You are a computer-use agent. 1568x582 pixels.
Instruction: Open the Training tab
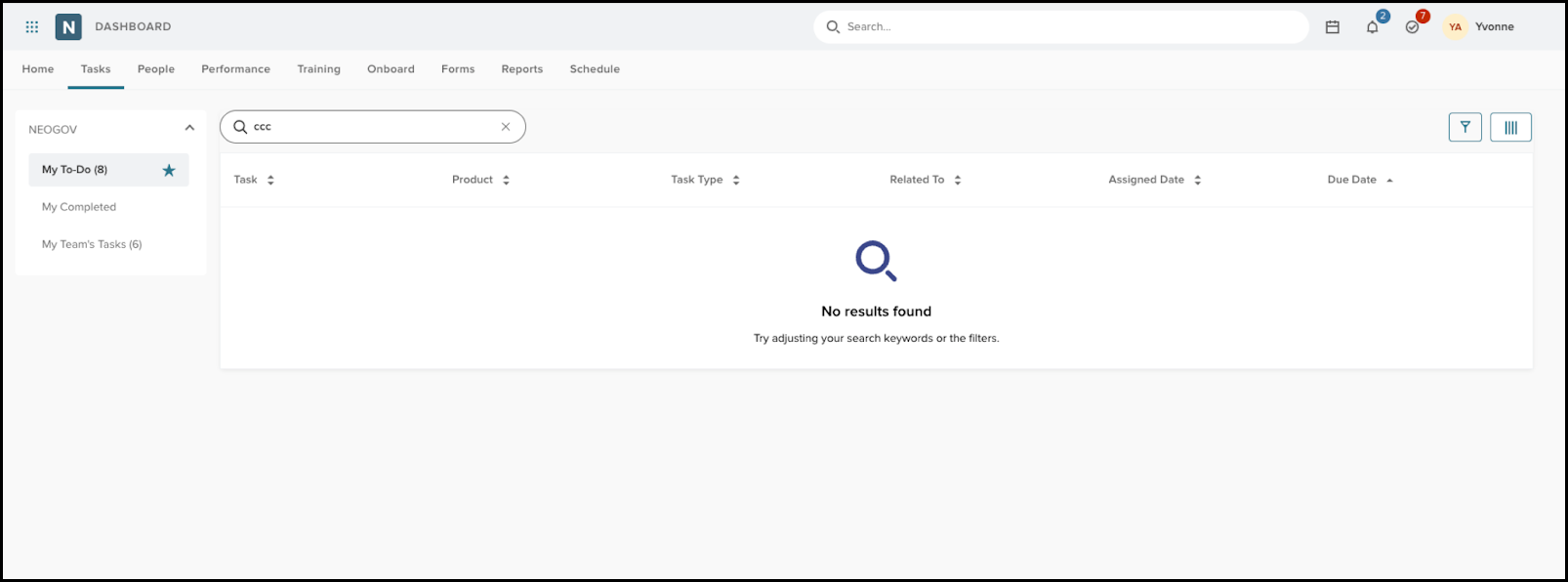click(x=319, y=69)
